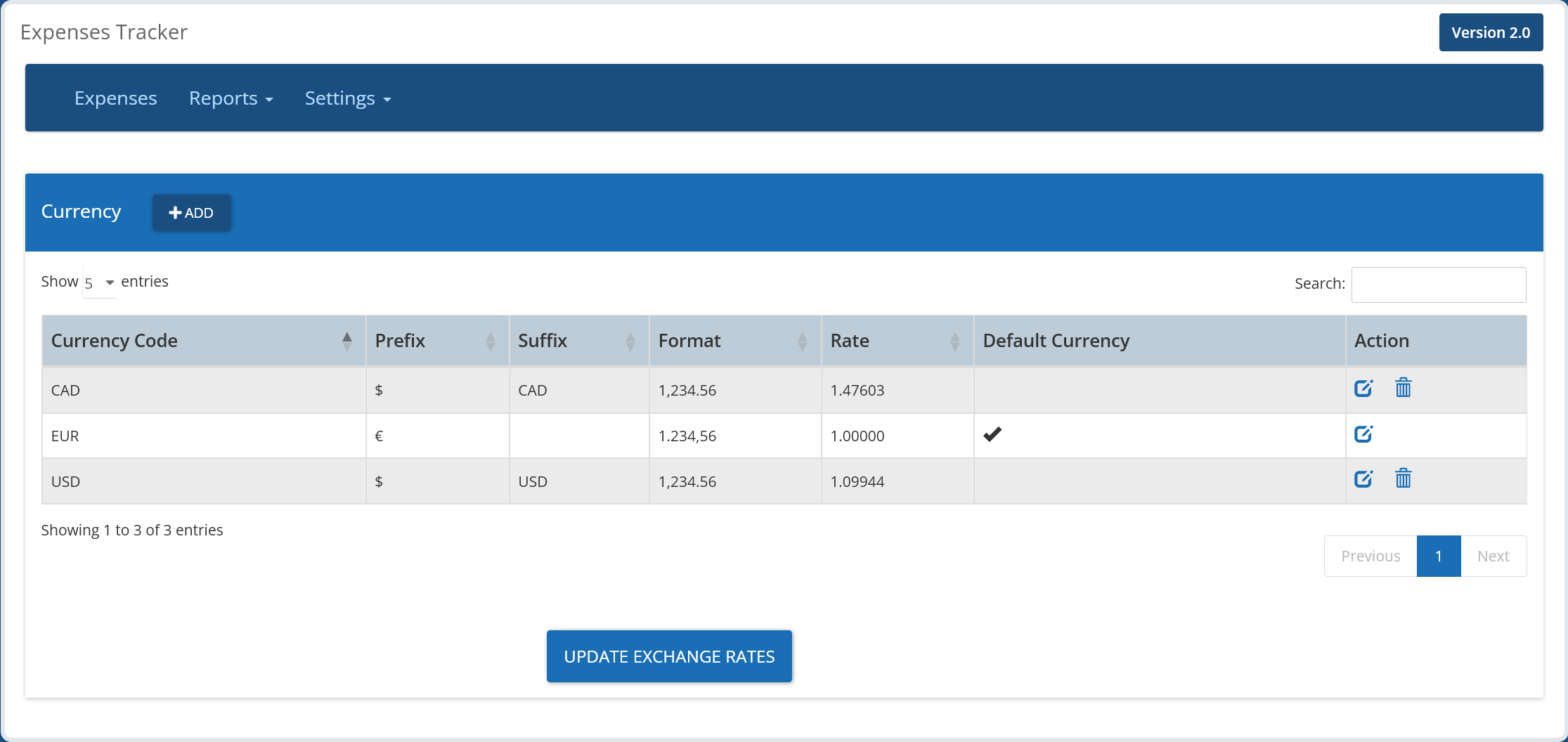
Task: Edit the EUR currency row
Action: [1363, 434]
